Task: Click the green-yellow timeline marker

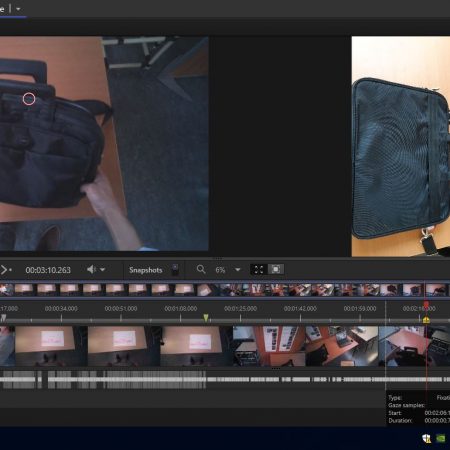Action: click(x=206, y=318)
